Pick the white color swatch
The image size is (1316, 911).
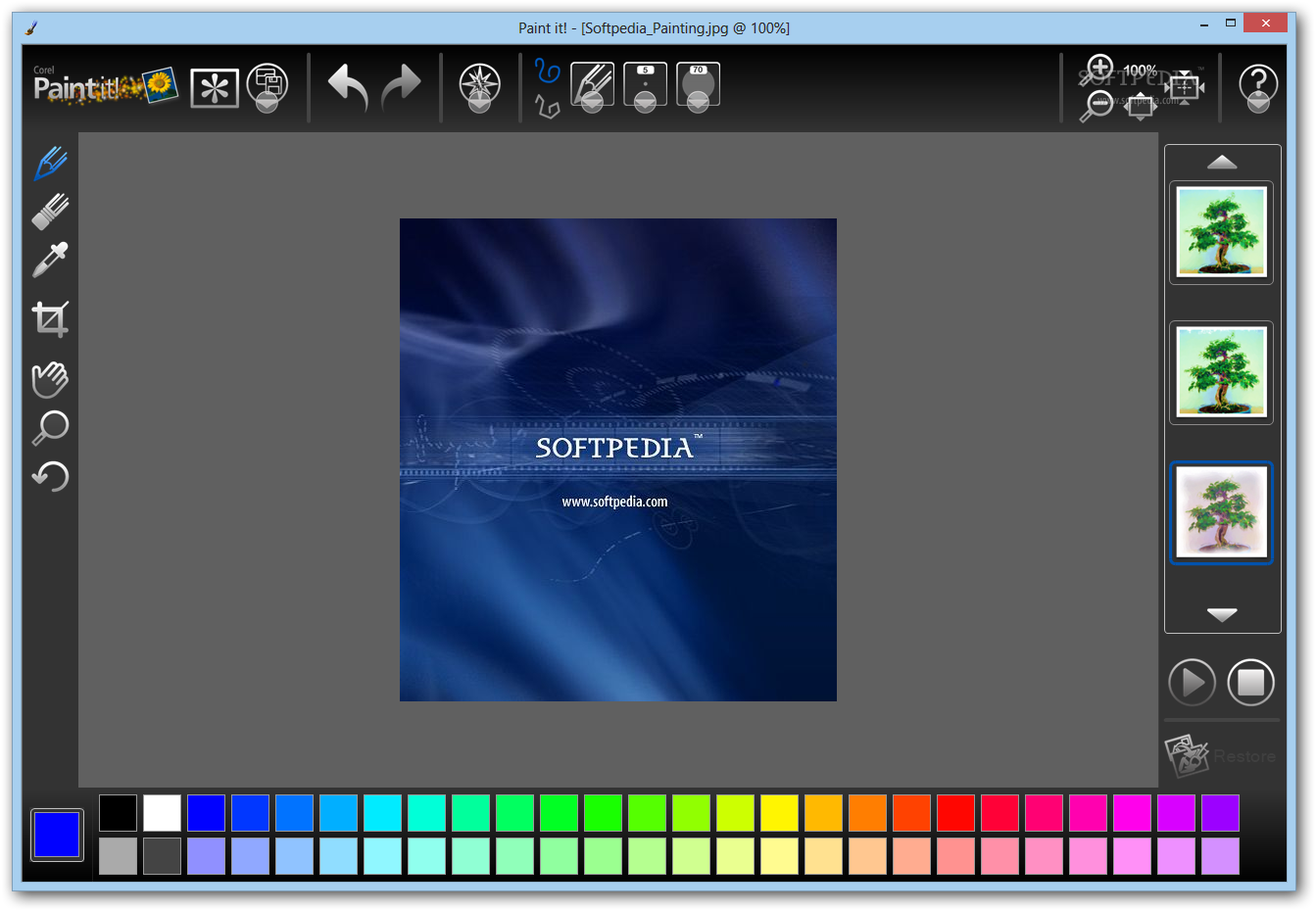162,813
